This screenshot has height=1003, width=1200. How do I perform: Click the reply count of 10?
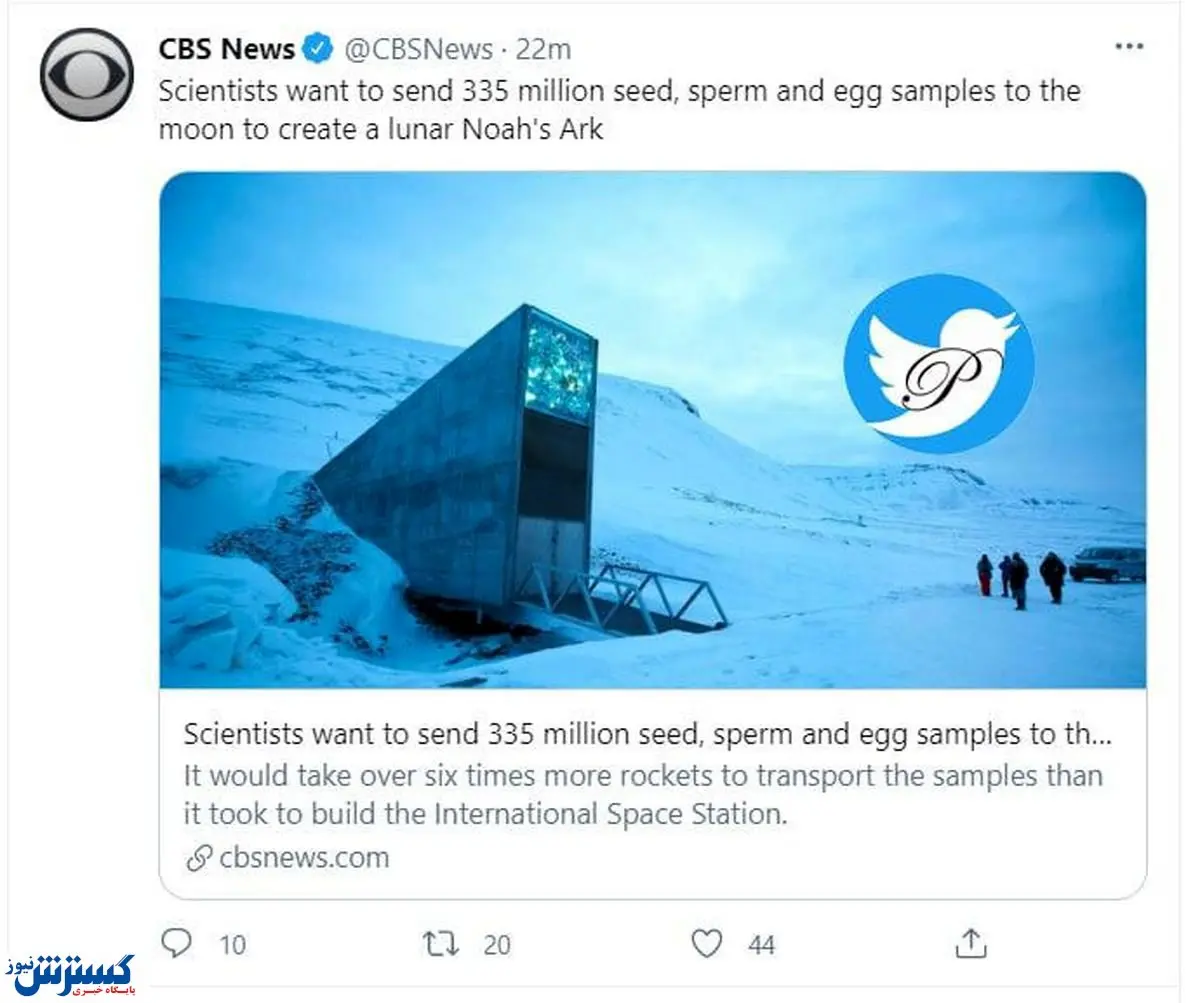(232, 944)
